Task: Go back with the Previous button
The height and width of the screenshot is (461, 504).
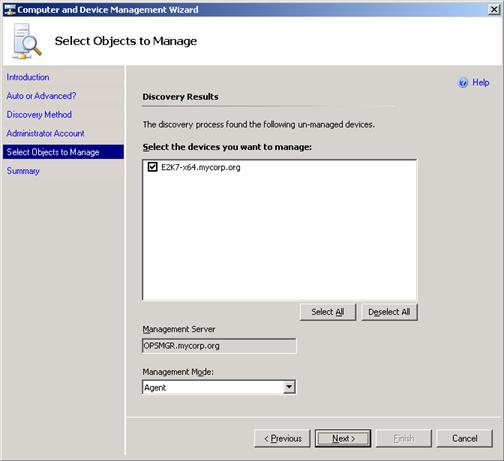Action: point(282,438)
